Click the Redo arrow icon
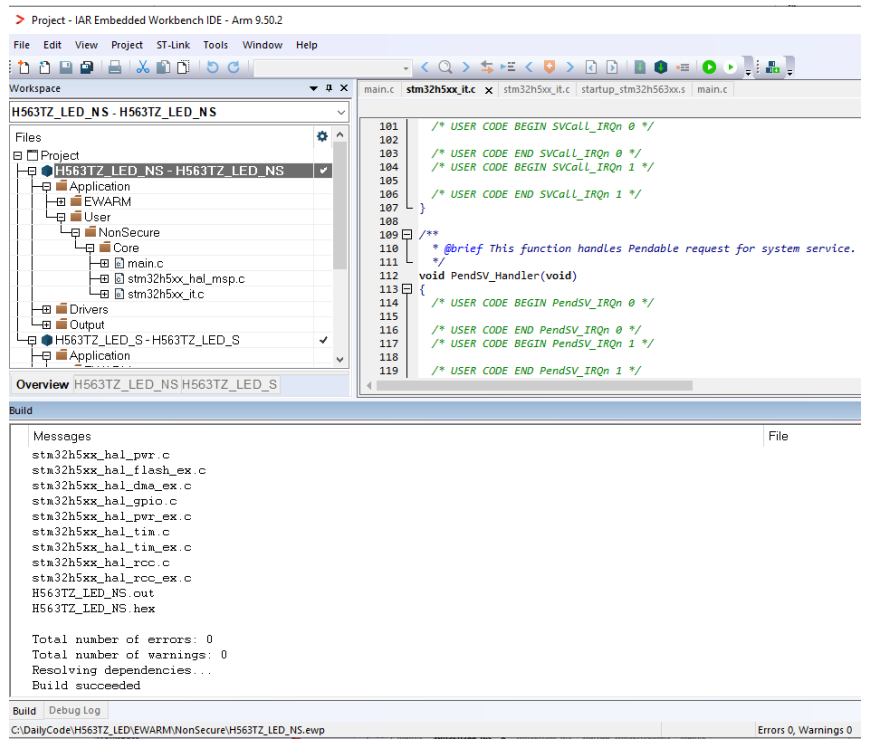The image size is (873, 750). click(x=234, y=67)
